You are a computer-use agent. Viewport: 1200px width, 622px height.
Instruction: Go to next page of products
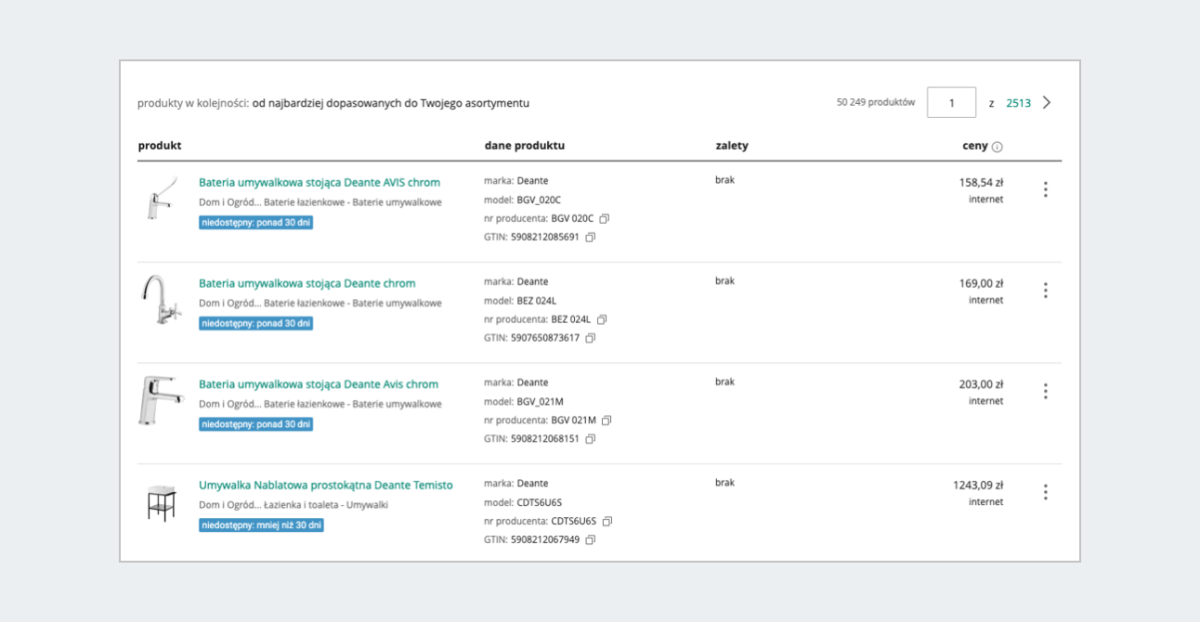point(1047,102)
